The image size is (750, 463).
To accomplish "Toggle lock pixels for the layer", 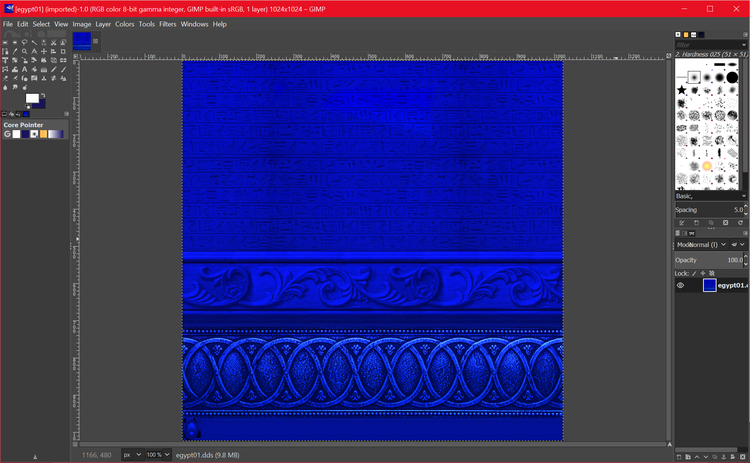I will [694, 274].
